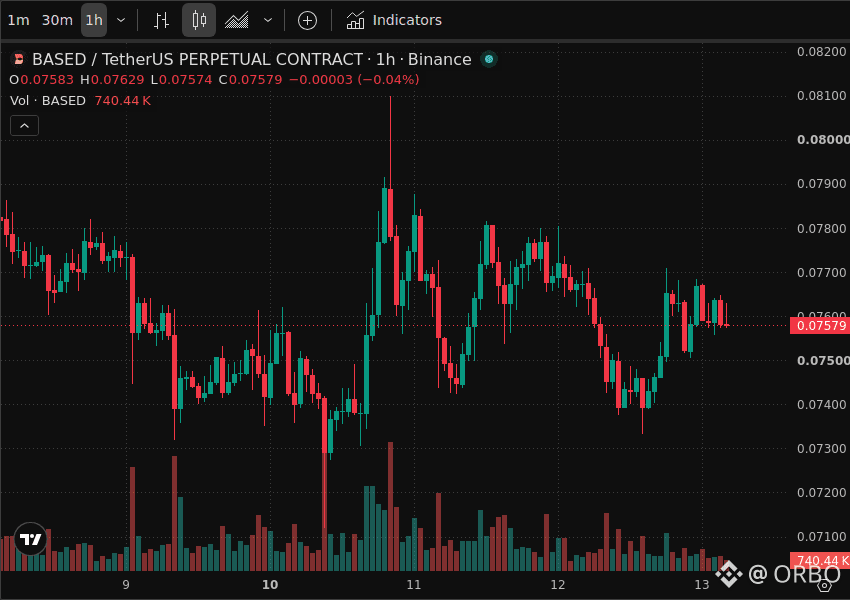
Task: Click the 0.07400 price axis label
Action: [x=822, y=404]
